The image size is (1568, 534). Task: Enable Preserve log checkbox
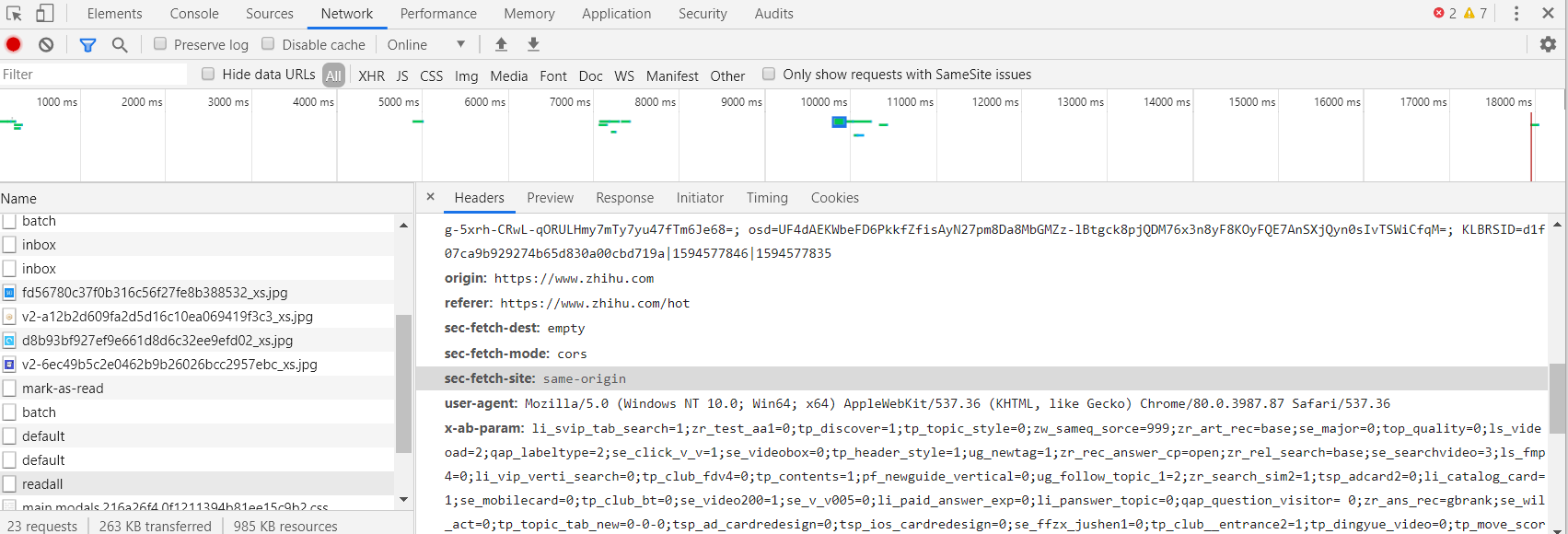160,44
